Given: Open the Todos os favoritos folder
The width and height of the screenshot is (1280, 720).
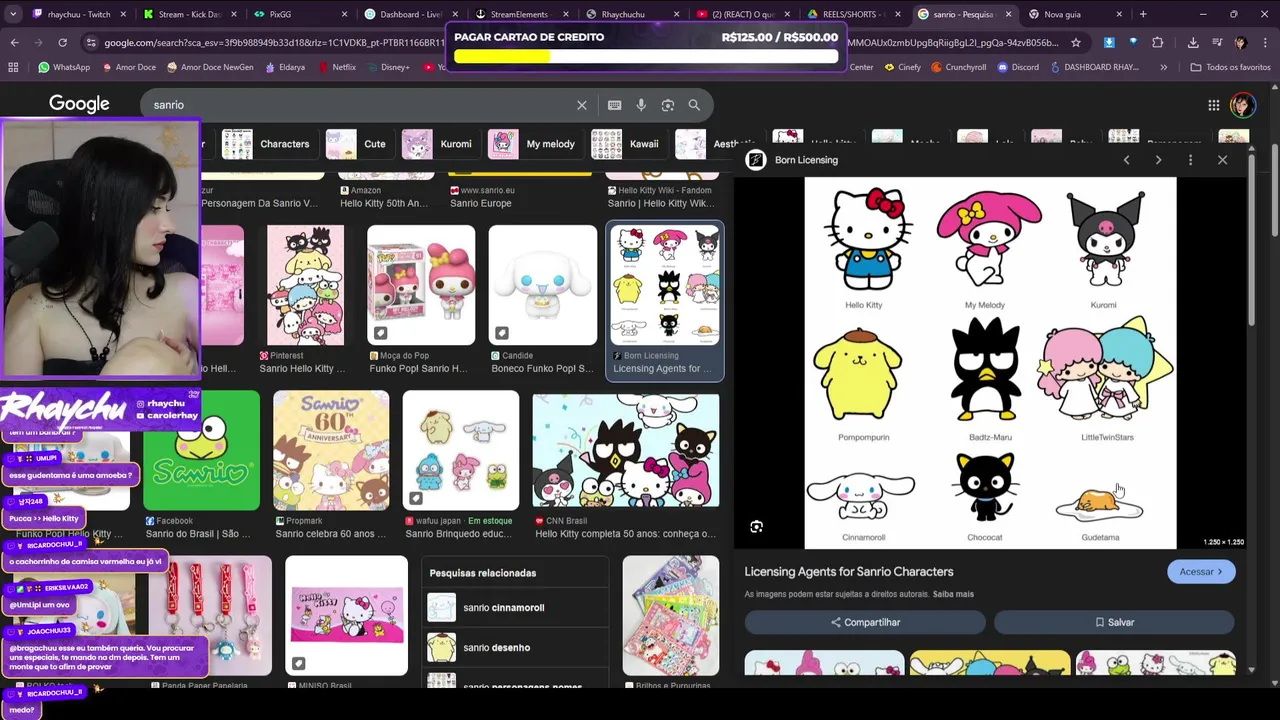Looking at the screenshot, I should point(1231,67).
